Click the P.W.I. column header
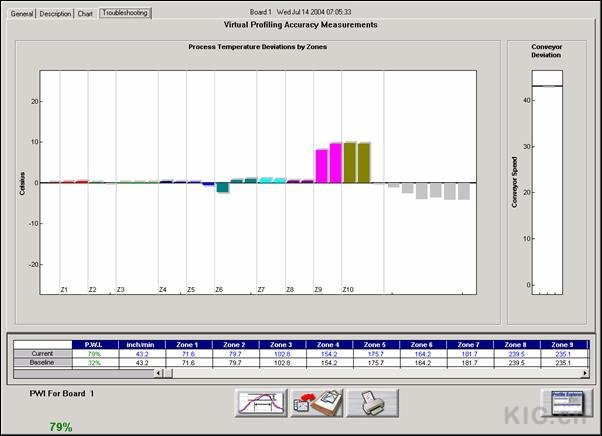602x436 pixels. pyautogui.click(x=92, y=344)
